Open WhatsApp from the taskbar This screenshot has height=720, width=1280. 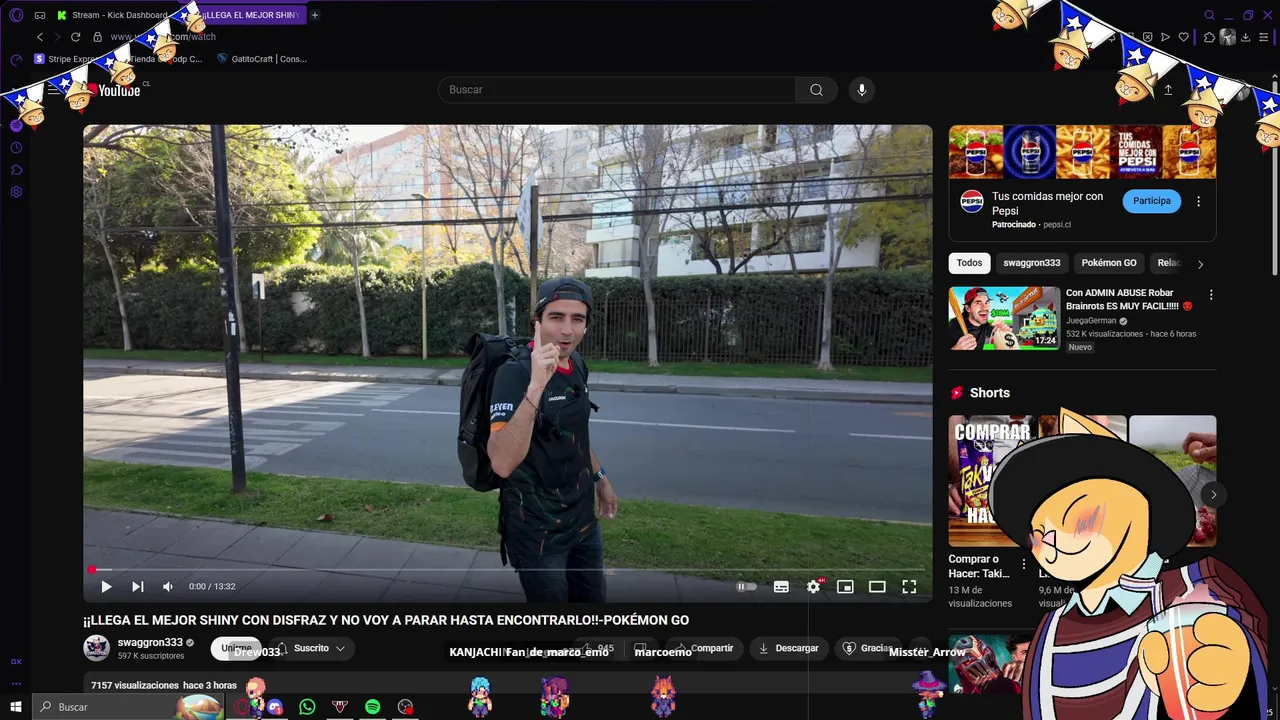point(307,707)
